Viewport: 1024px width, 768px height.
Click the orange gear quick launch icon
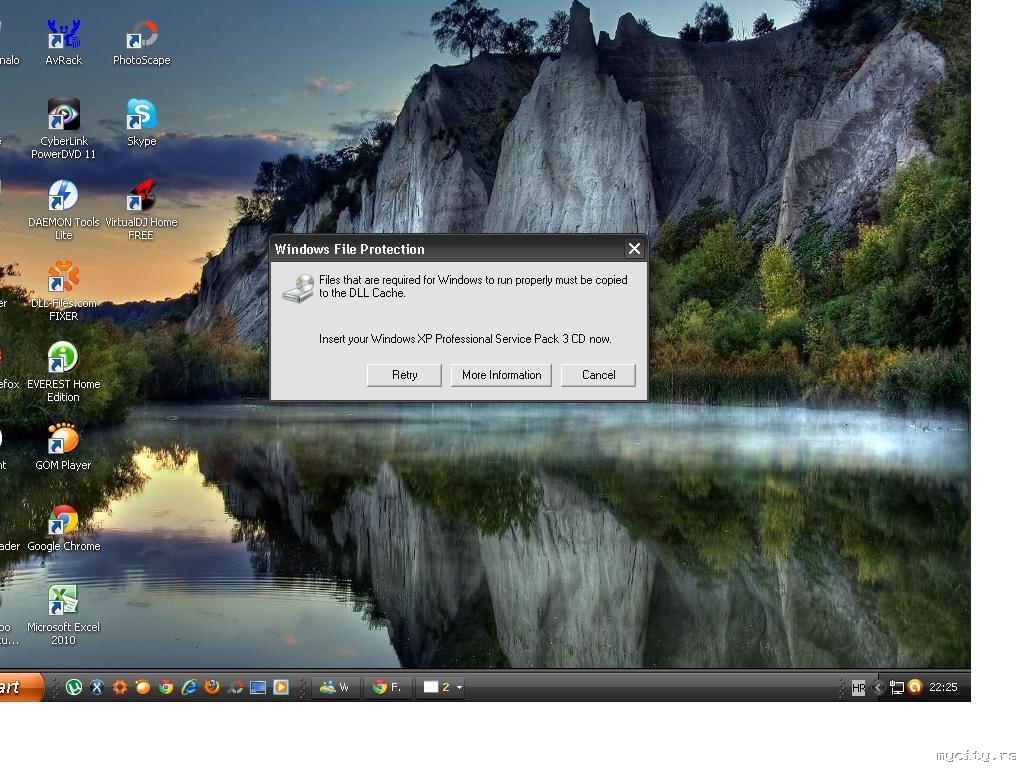point(120,687)
